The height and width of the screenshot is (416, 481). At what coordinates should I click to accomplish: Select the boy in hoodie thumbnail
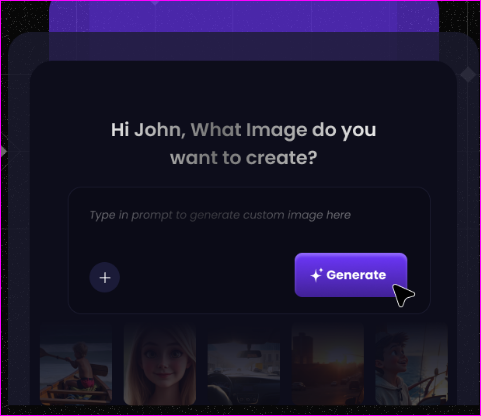[412, 365]
